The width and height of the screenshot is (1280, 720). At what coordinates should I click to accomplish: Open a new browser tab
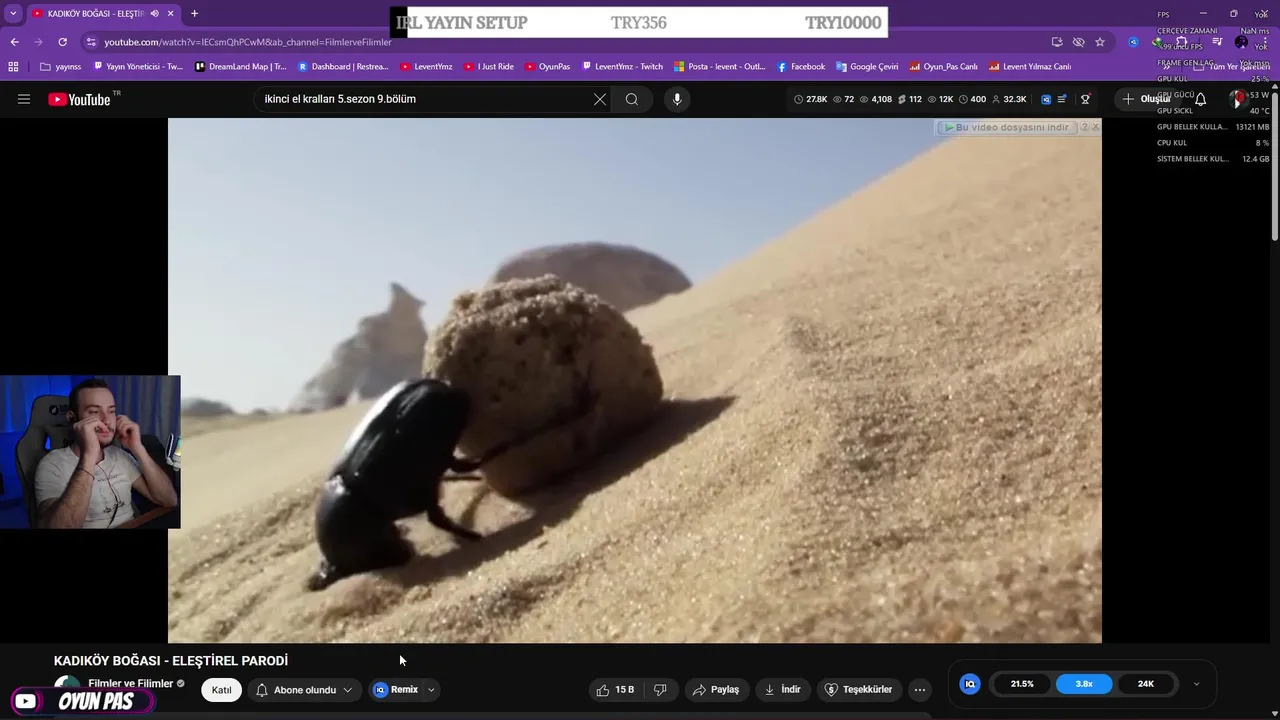click(x=194, y=13)
